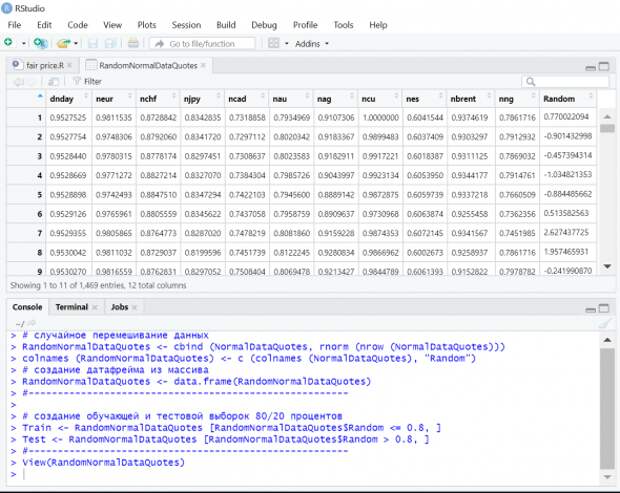The image size is (620, 493).
Task: Click the console input prompt line
Action: pos(302,474)
